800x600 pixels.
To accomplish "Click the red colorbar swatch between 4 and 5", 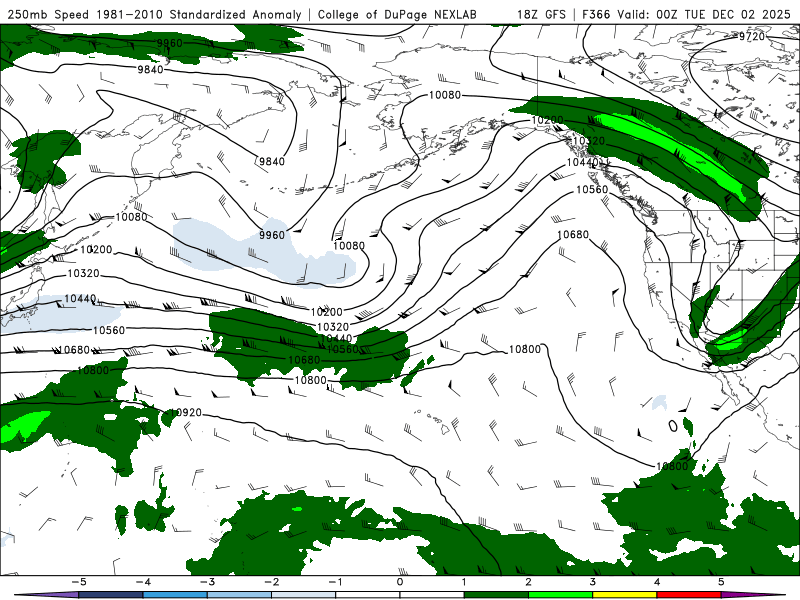I will [689, 595].
